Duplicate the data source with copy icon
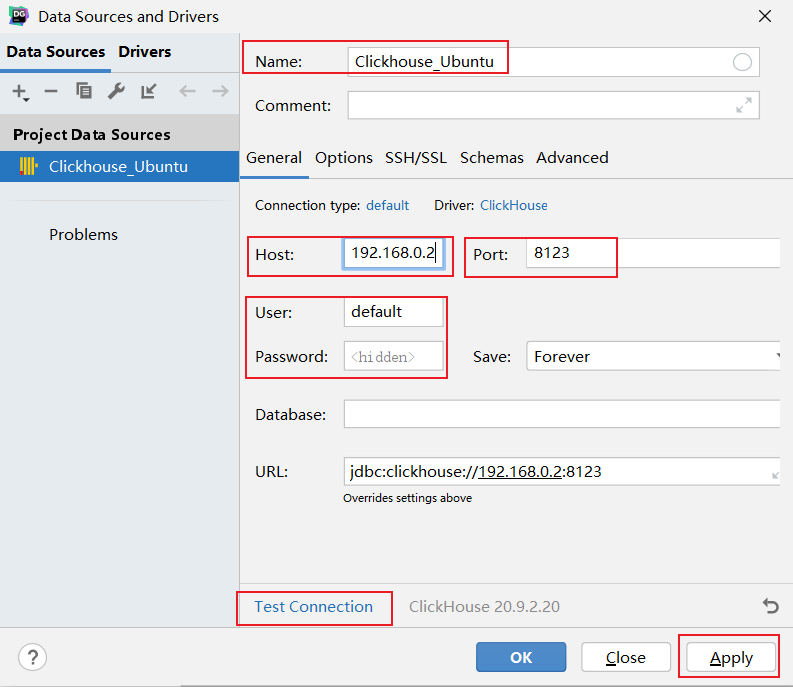793x687 pixels. 83,91
